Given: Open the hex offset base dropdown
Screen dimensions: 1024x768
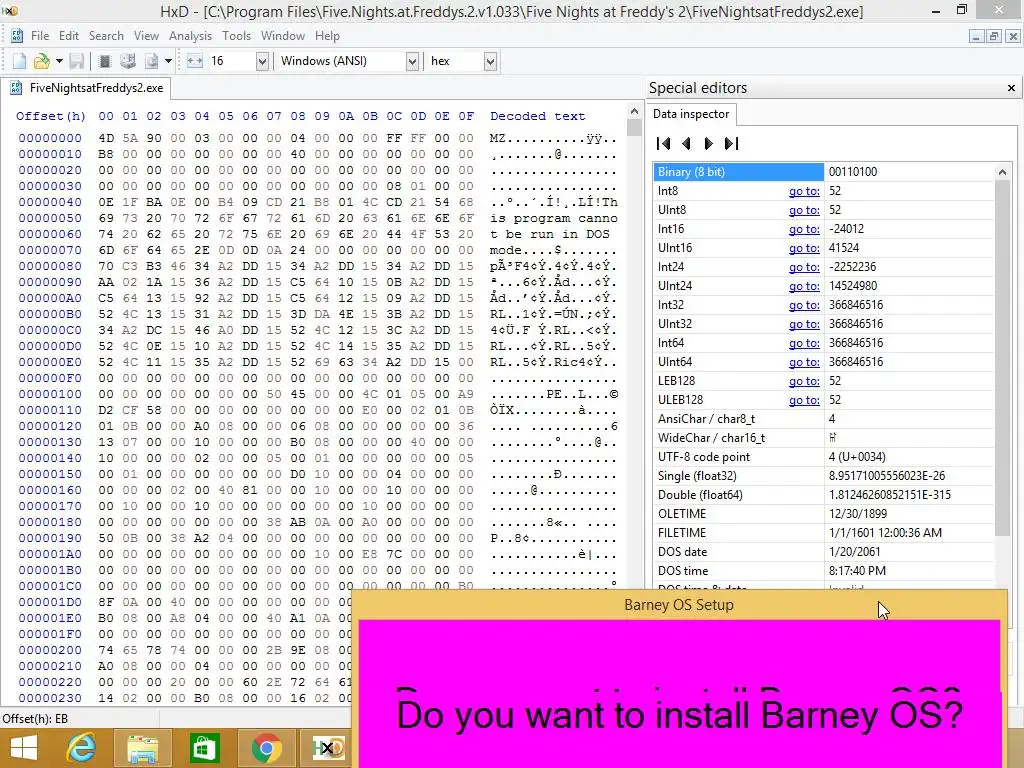Looking at the screenshot, I should (x=490, y=61).
